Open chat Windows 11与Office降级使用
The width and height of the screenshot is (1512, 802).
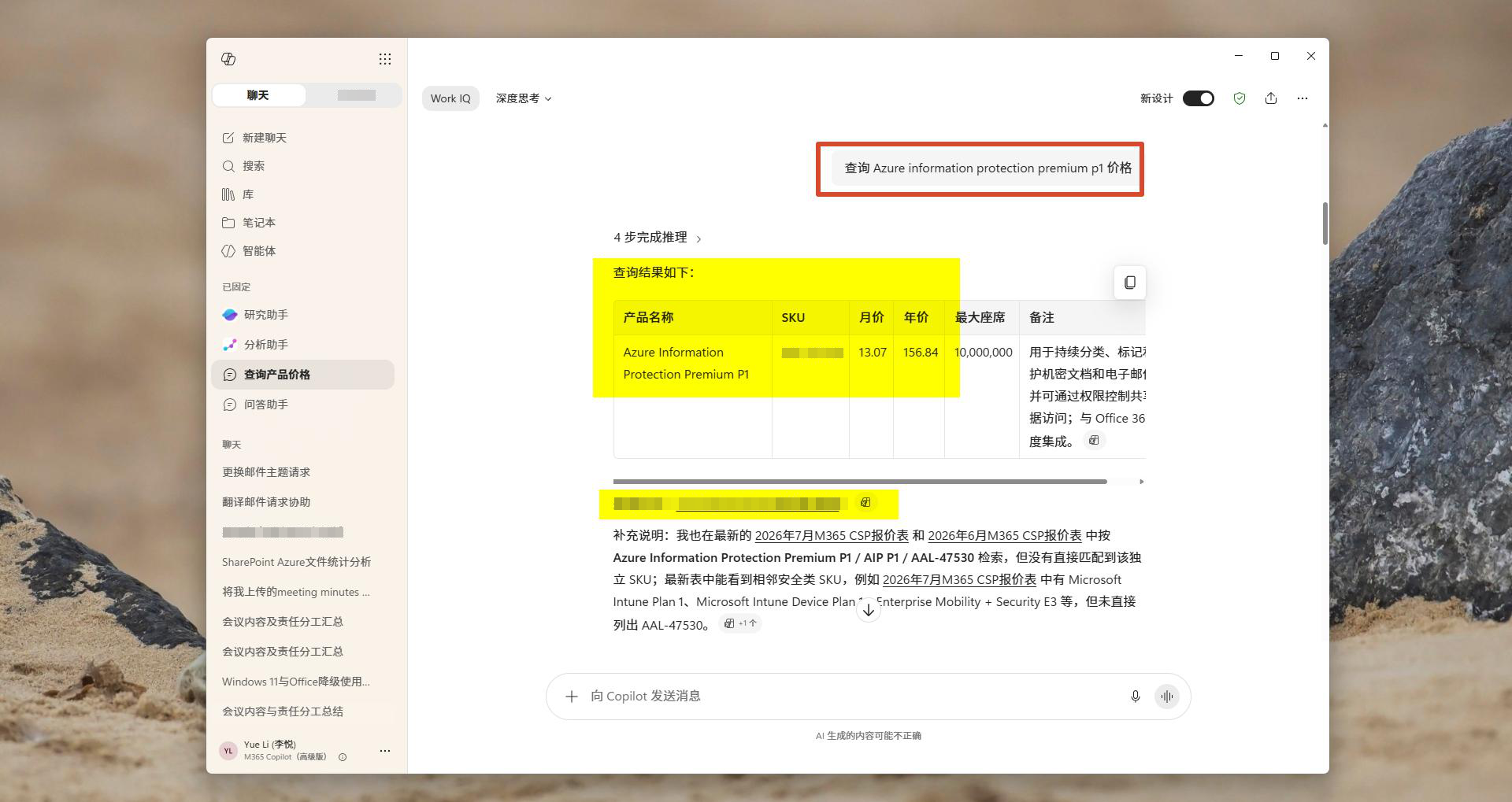point(296,682)
